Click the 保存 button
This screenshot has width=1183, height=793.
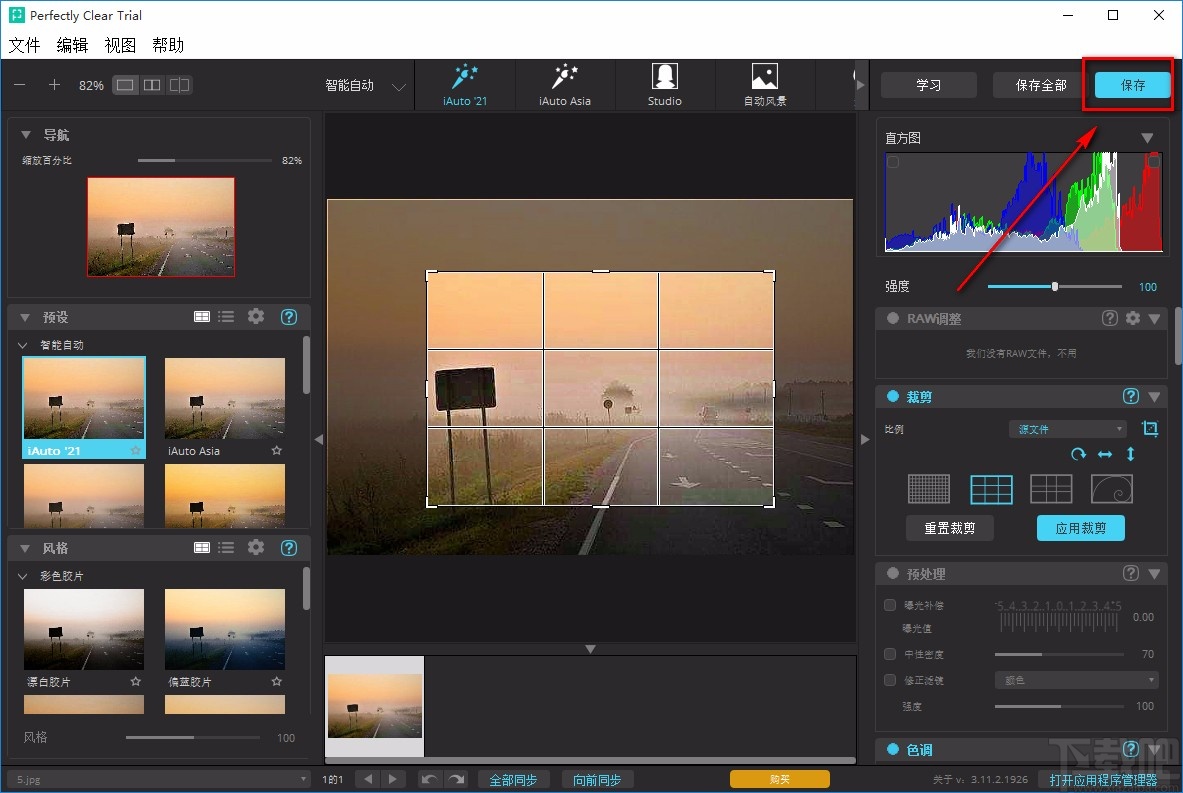coord(1132,85)
